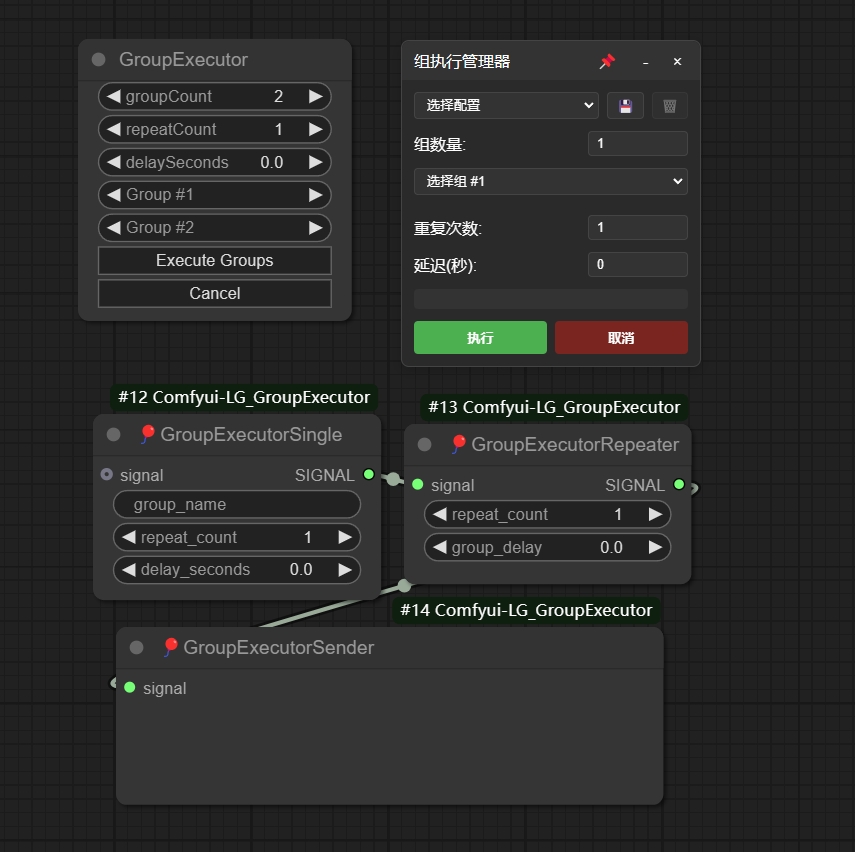Collapse GroupExecutorSender node via gray dot
Viewport: 855px width, 852px height.
coord(136,647)
